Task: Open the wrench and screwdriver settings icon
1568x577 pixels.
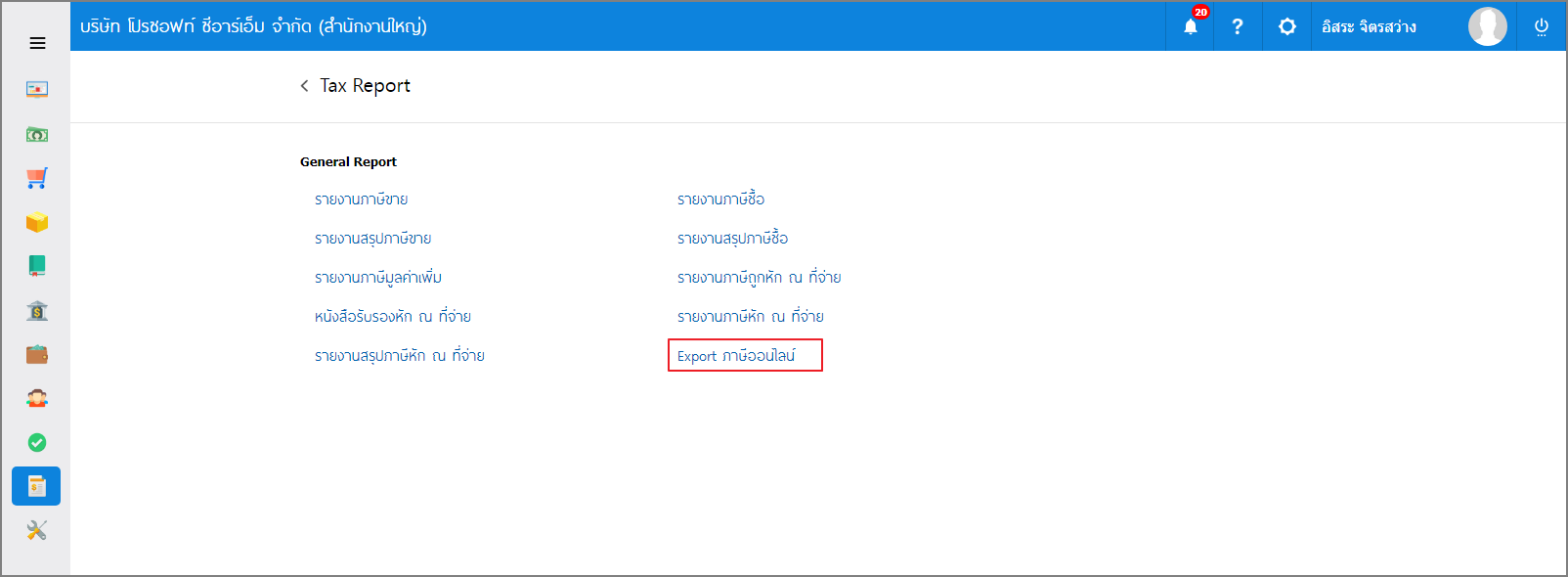Action: point(37,530)
